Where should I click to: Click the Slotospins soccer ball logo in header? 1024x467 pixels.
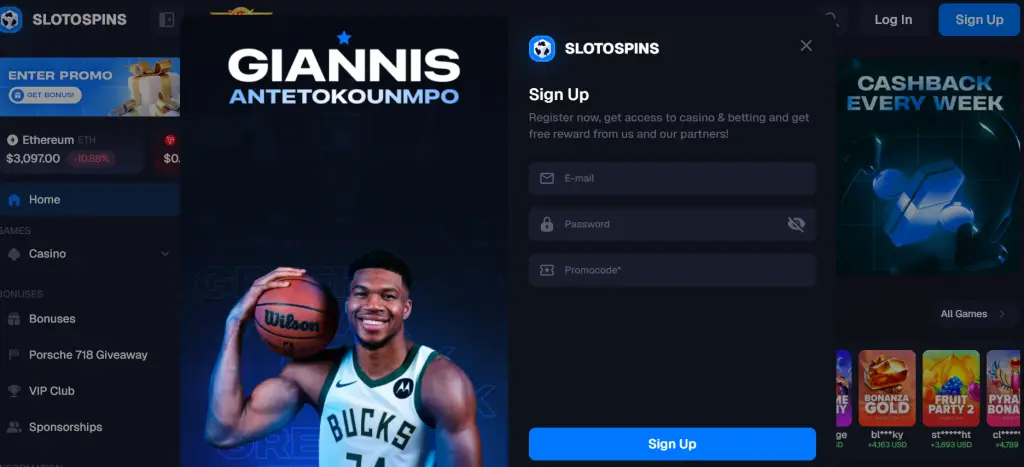[x=10, y=20]
